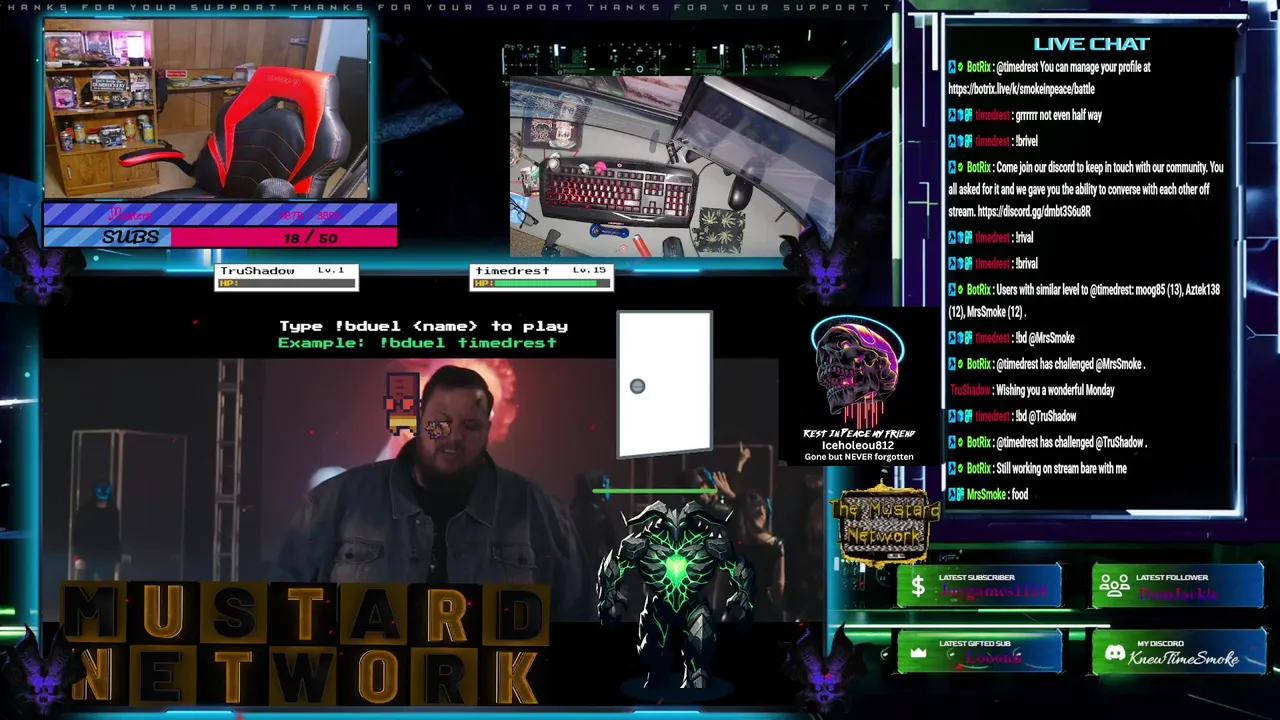The width and height of the screenshot is (1280, 720).
Task: Click 'timedrest has challenged @TruShadow' message
Action: click(x=1071, y=442)
